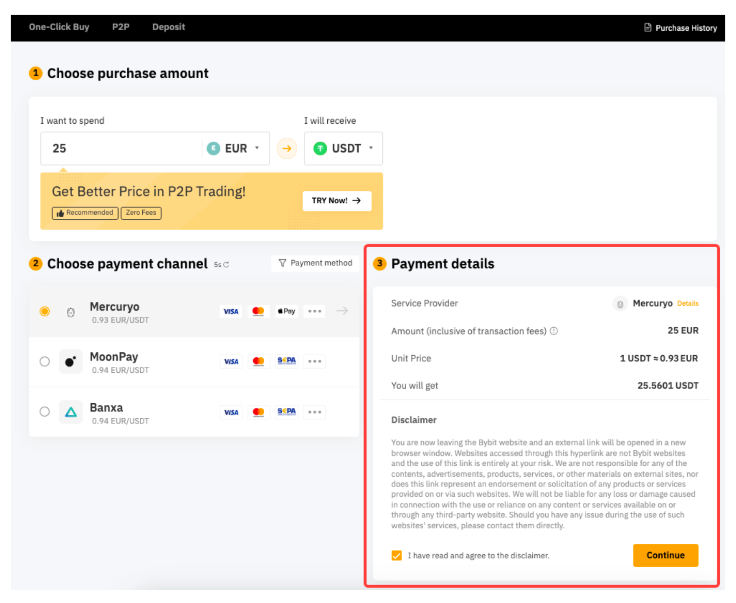
Task: Show more payment methods for MoonPay
Action: click(314, 362)
